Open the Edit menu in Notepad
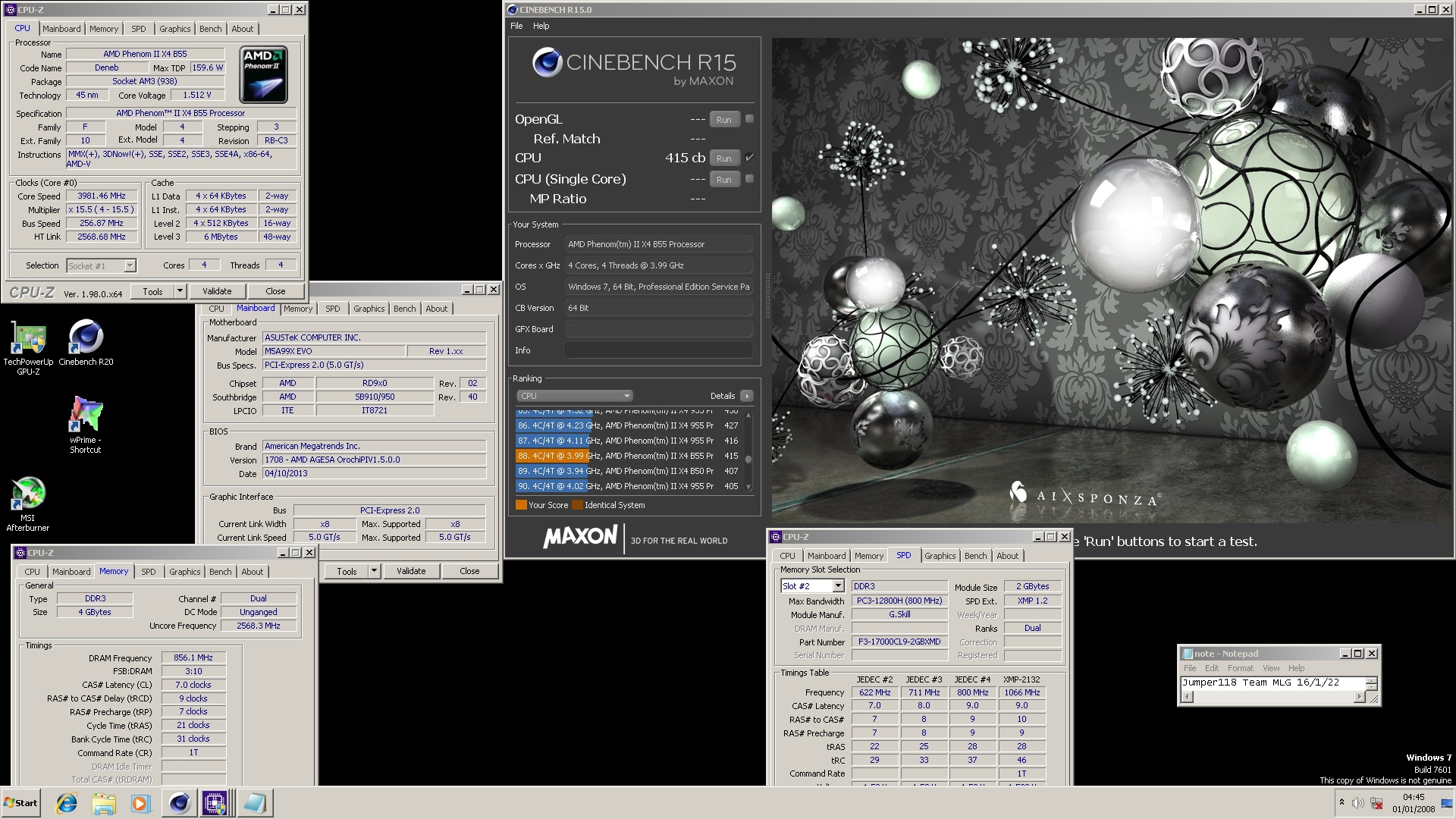This screenshot has width=1456, height=819. (1212, 668)
